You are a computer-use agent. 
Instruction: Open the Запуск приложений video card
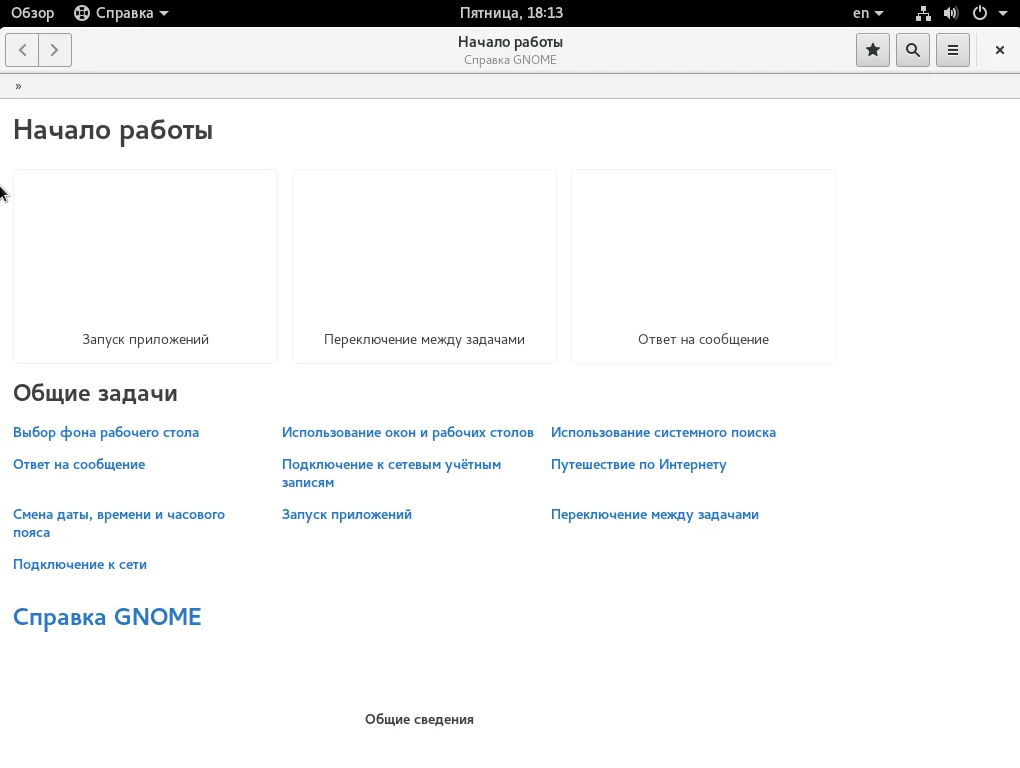145,266
